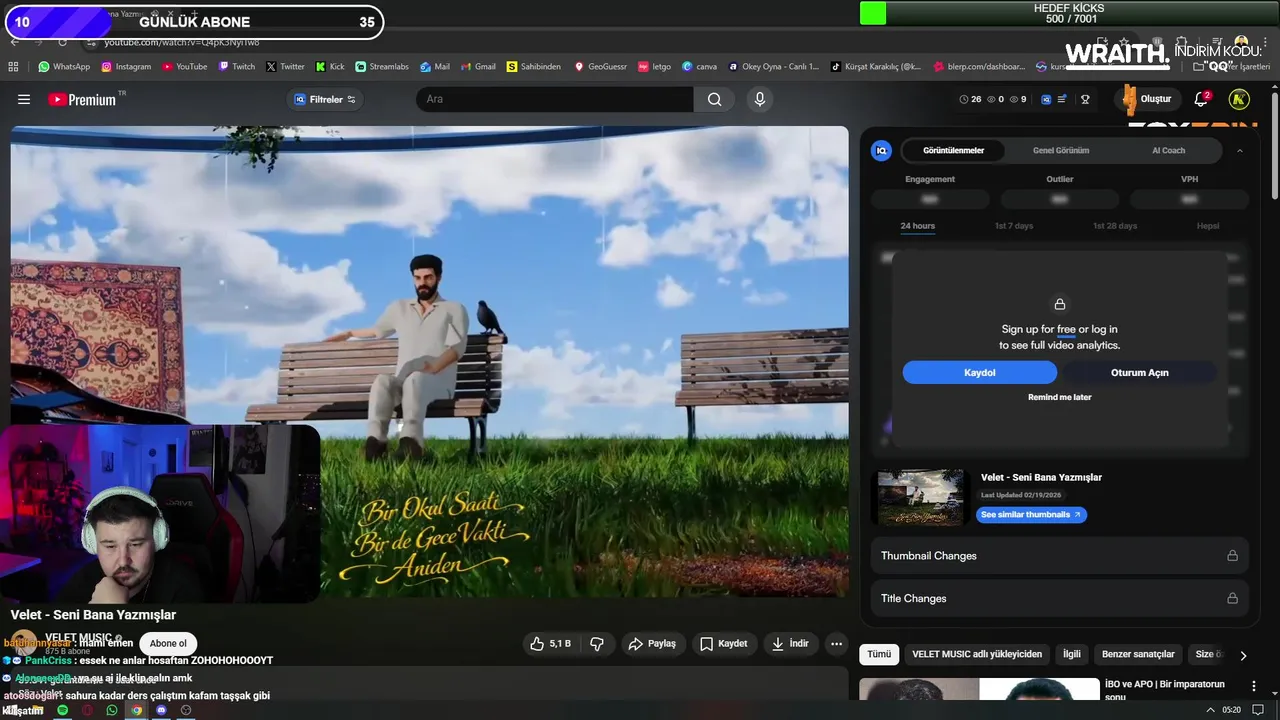
Task: Open WhatsApp from the taskbar
Action: click(111, 710)
